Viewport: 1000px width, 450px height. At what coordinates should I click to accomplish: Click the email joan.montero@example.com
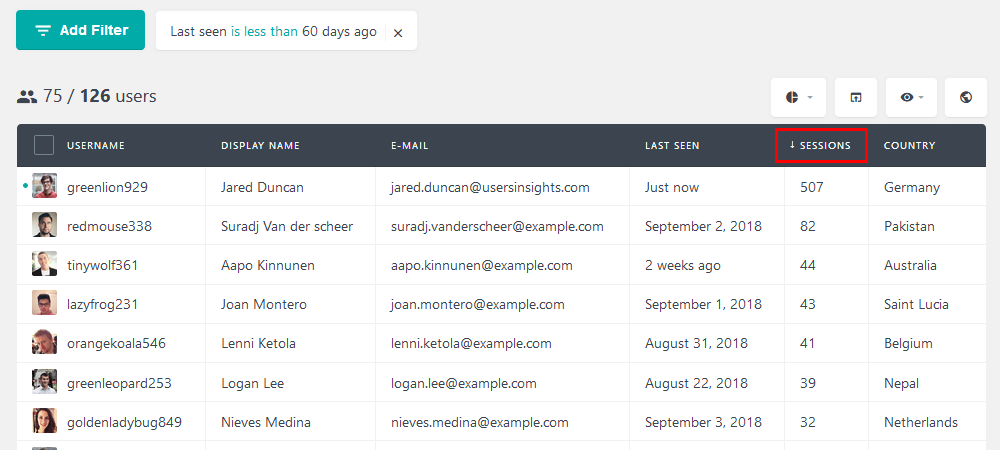point(478,305)
